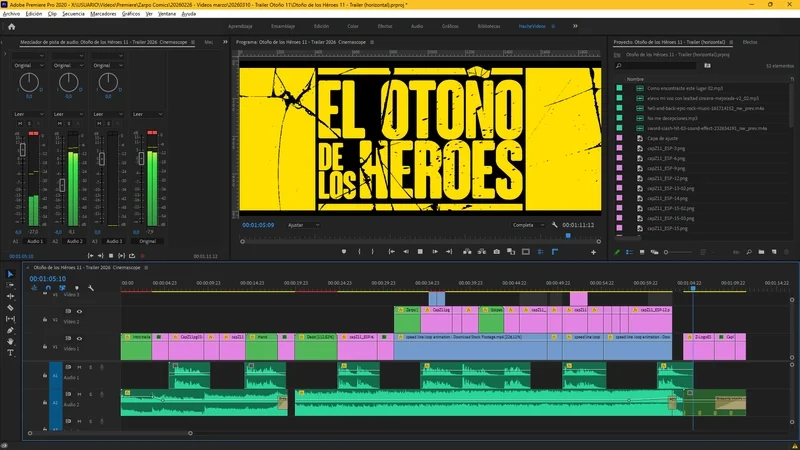Go to In point in Program monitor
This screenshot has height=450, width=800.
(391, 252)
